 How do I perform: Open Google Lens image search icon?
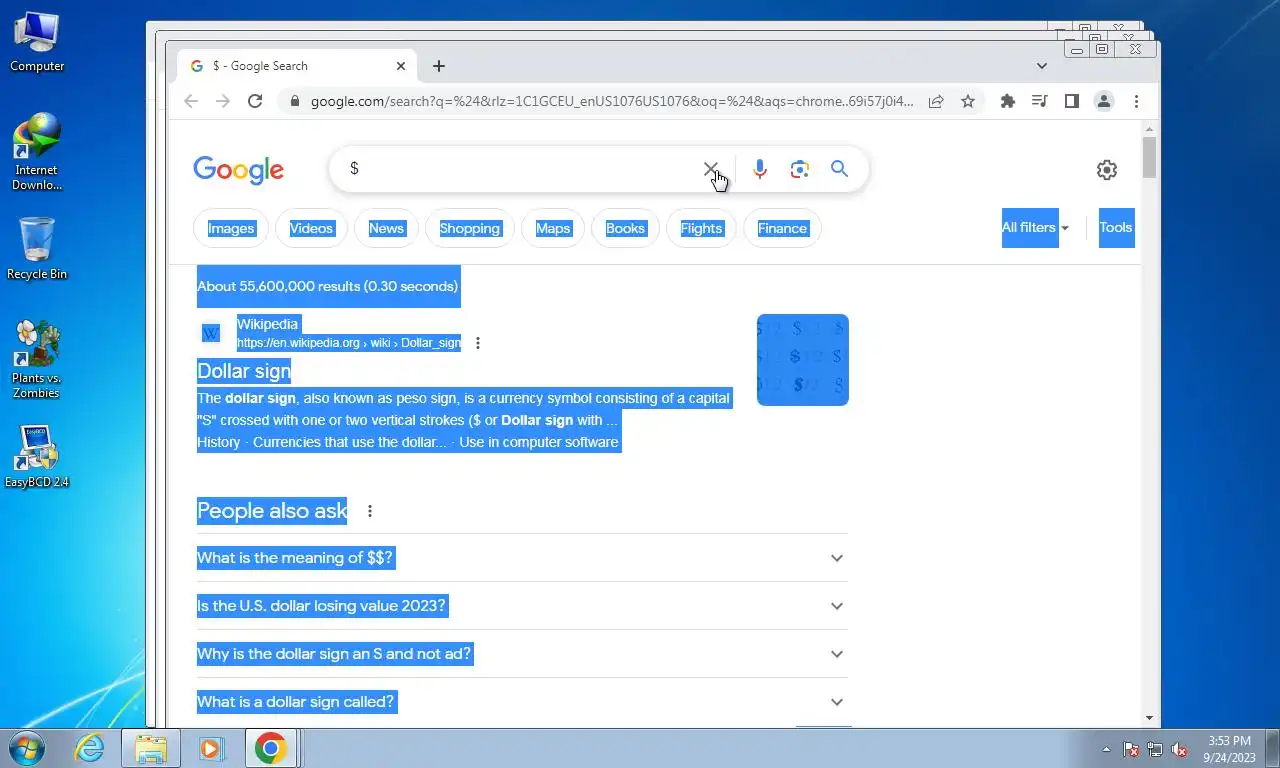799,169
